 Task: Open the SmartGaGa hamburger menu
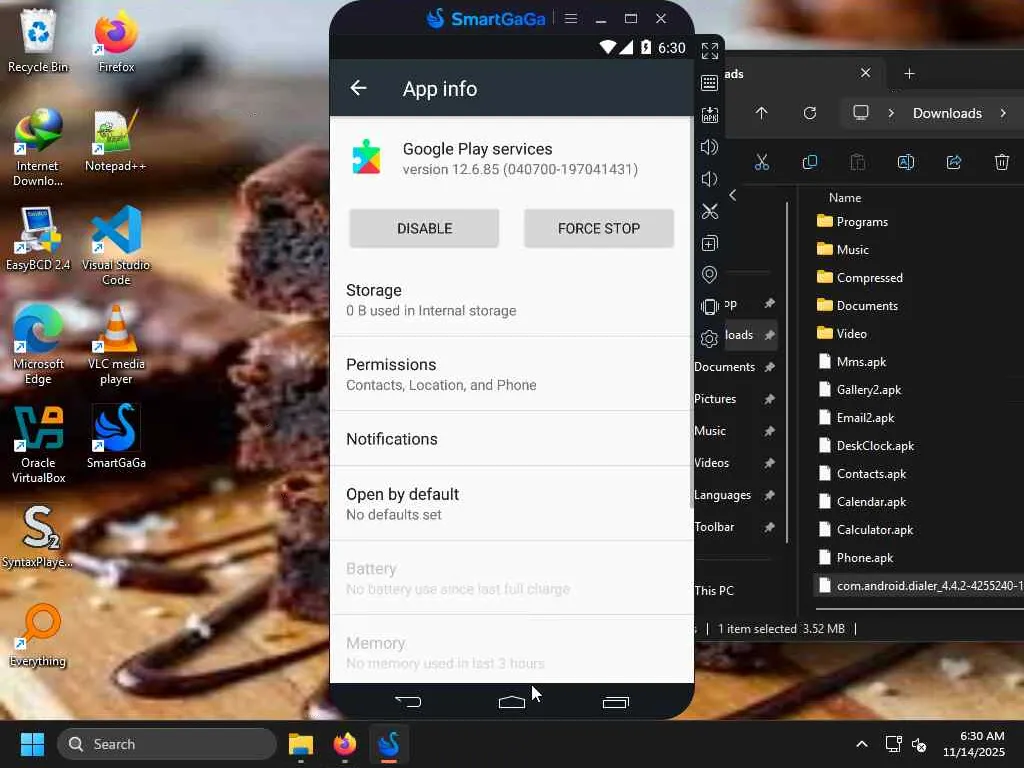571,18
